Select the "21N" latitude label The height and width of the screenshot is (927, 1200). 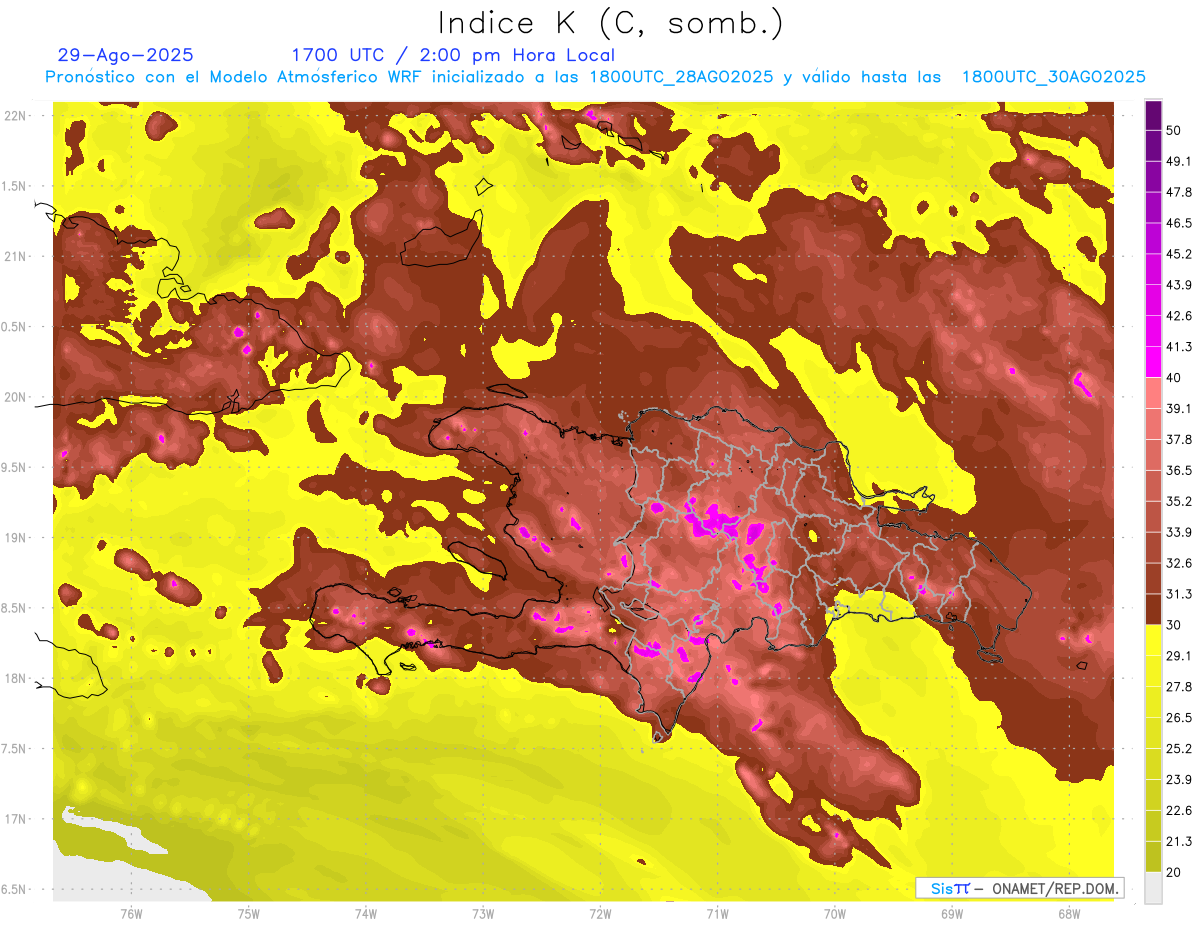[x=15, y=256]
